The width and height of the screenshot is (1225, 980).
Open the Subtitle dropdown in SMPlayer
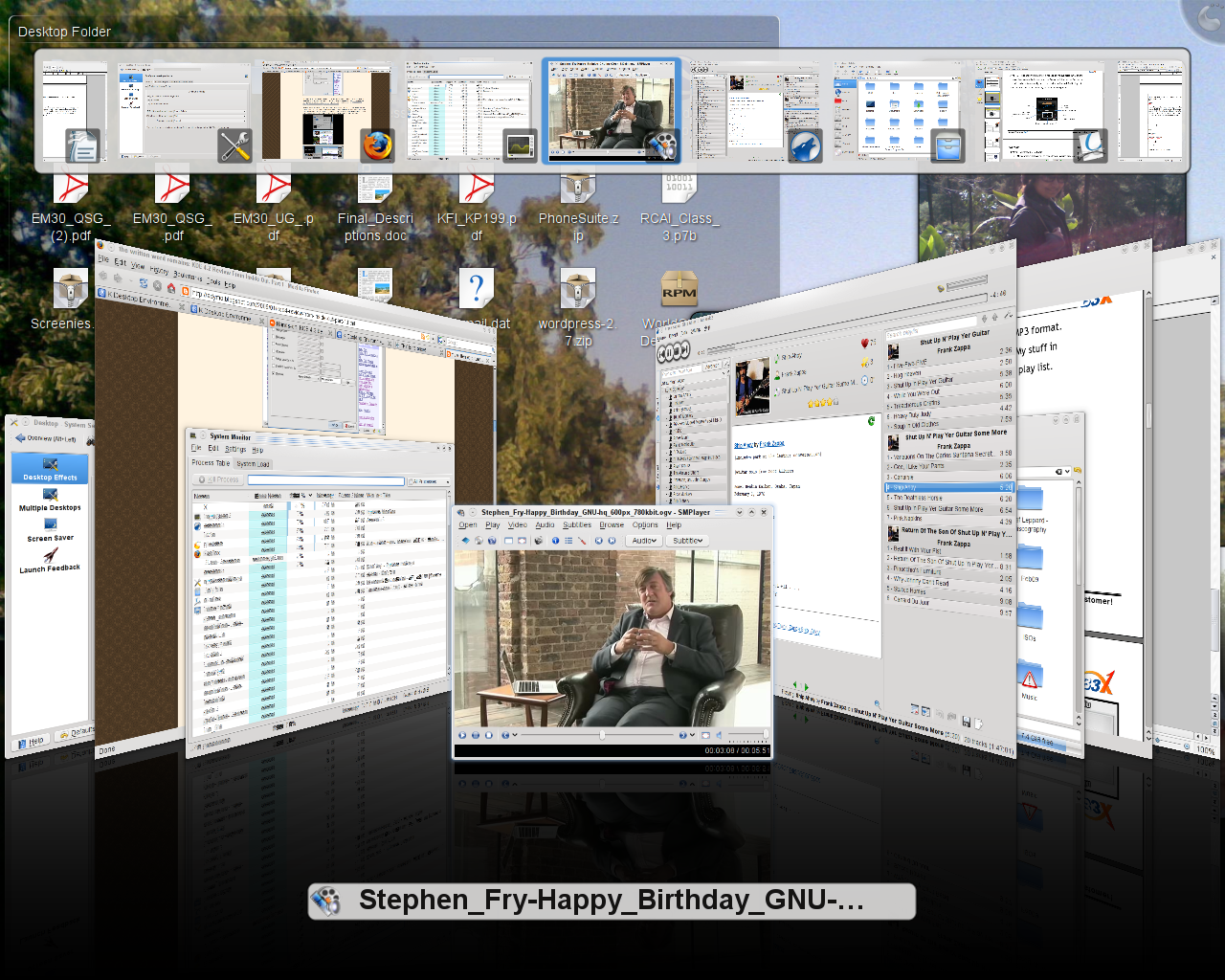[687, 541]
